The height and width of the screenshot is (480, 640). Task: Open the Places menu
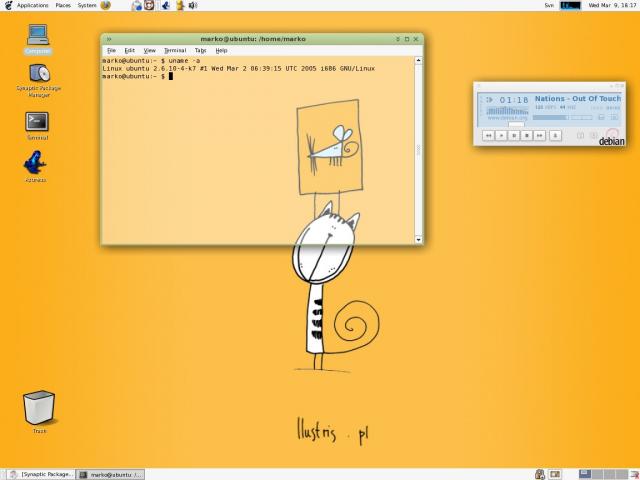pos(63,5)
